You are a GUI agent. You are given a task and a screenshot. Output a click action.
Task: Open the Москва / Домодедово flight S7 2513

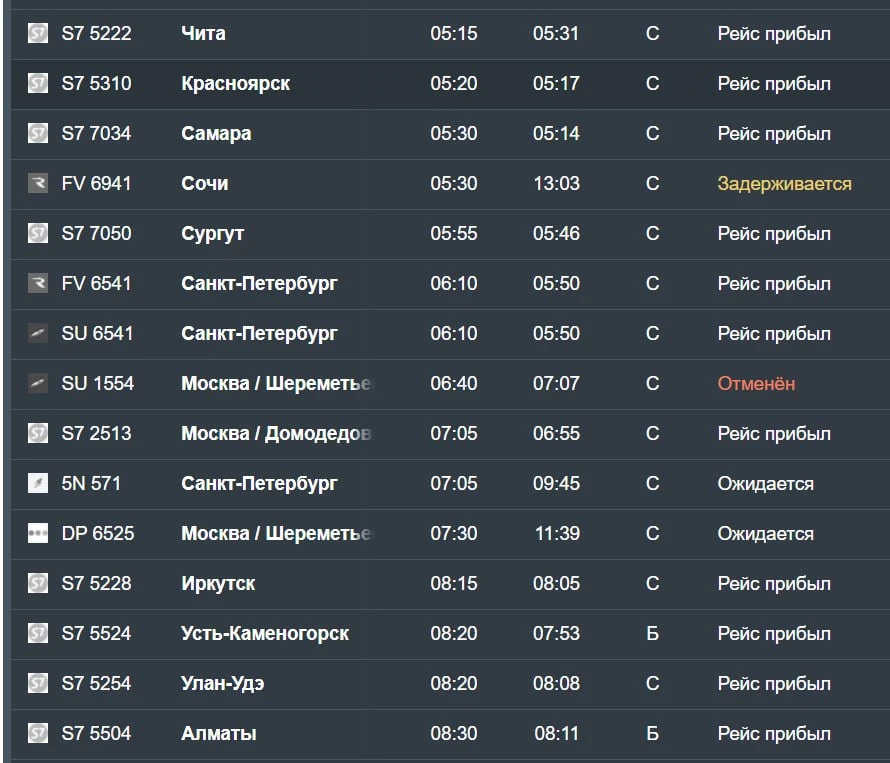(x=450, y=433)
